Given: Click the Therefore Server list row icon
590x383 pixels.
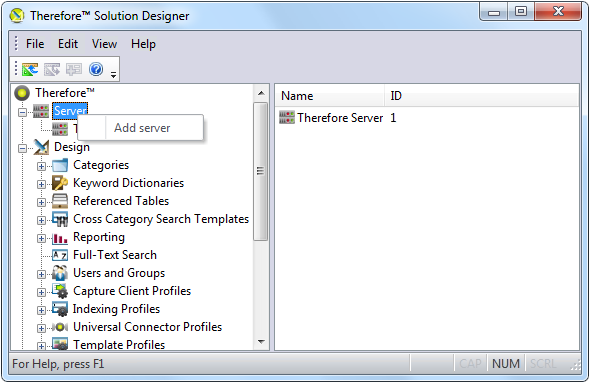Looking at the screenshot, I should click(287, 118).
